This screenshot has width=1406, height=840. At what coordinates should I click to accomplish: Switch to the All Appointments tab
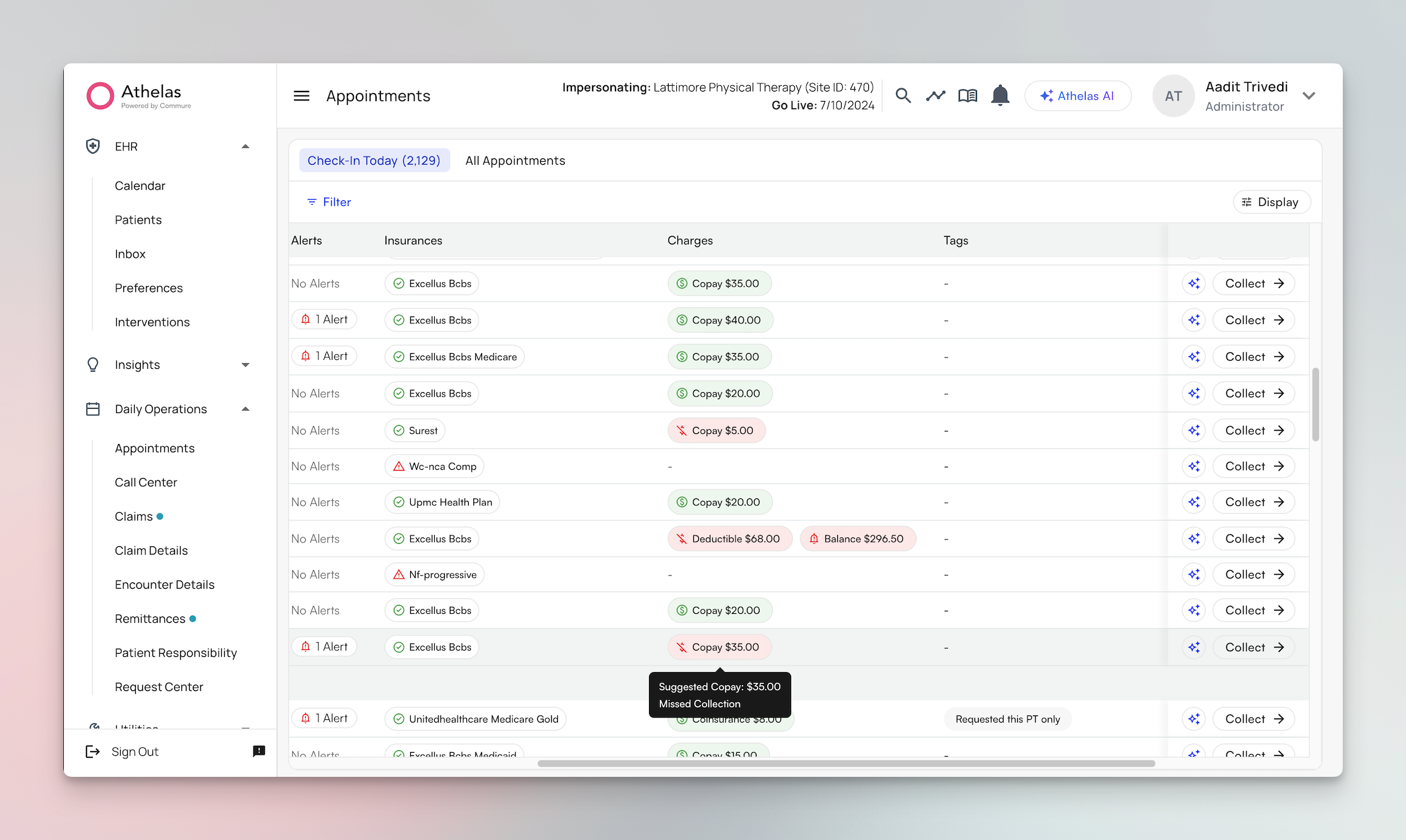pyautogui.click(x=515, y=160)
